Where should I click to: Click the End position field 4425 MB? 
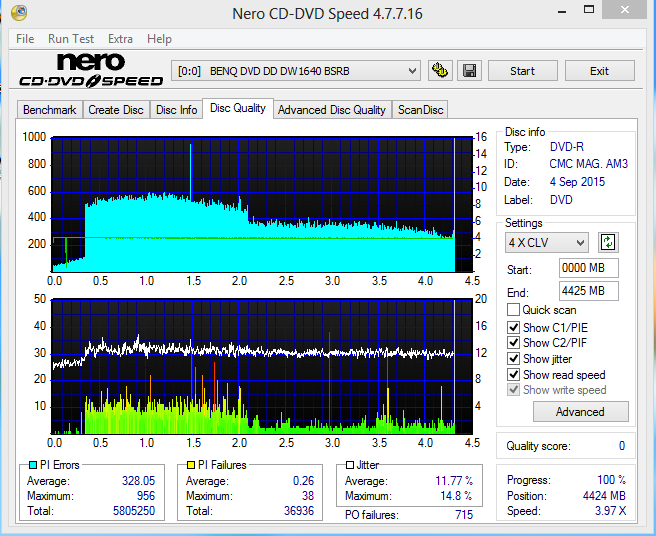point(589,291)
